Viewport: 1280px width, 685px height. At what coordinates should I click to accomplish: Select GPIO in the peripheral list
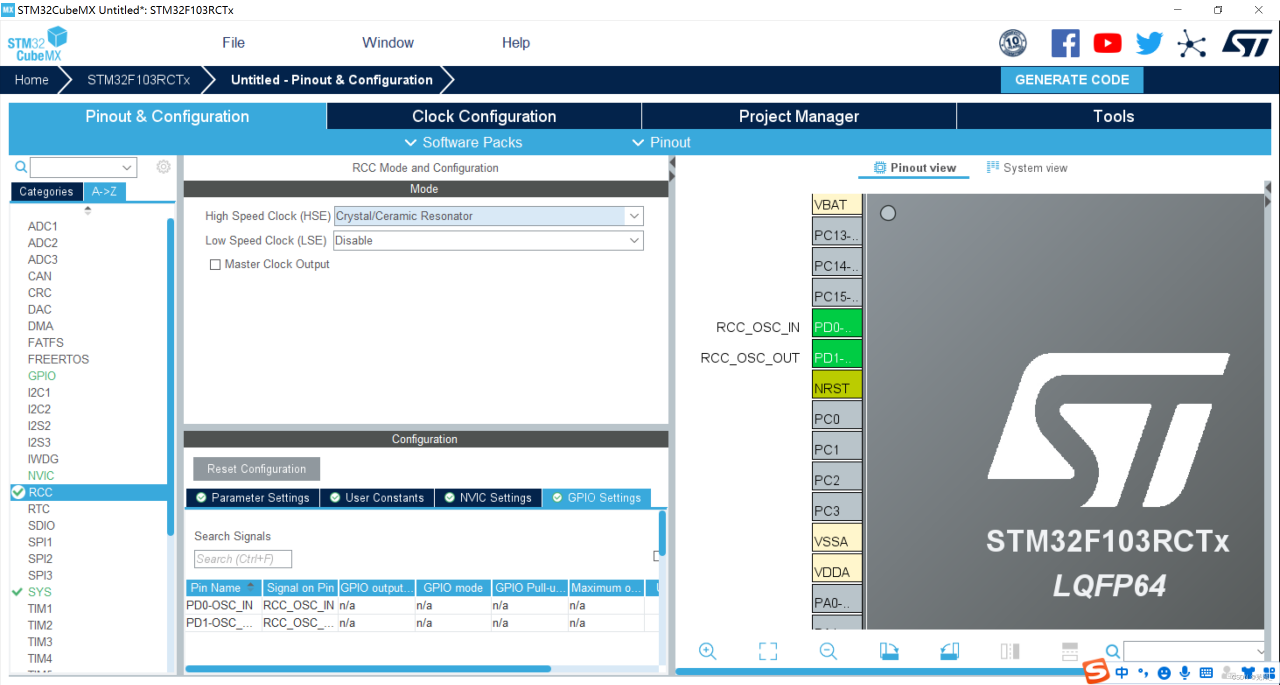pos(42,376)
